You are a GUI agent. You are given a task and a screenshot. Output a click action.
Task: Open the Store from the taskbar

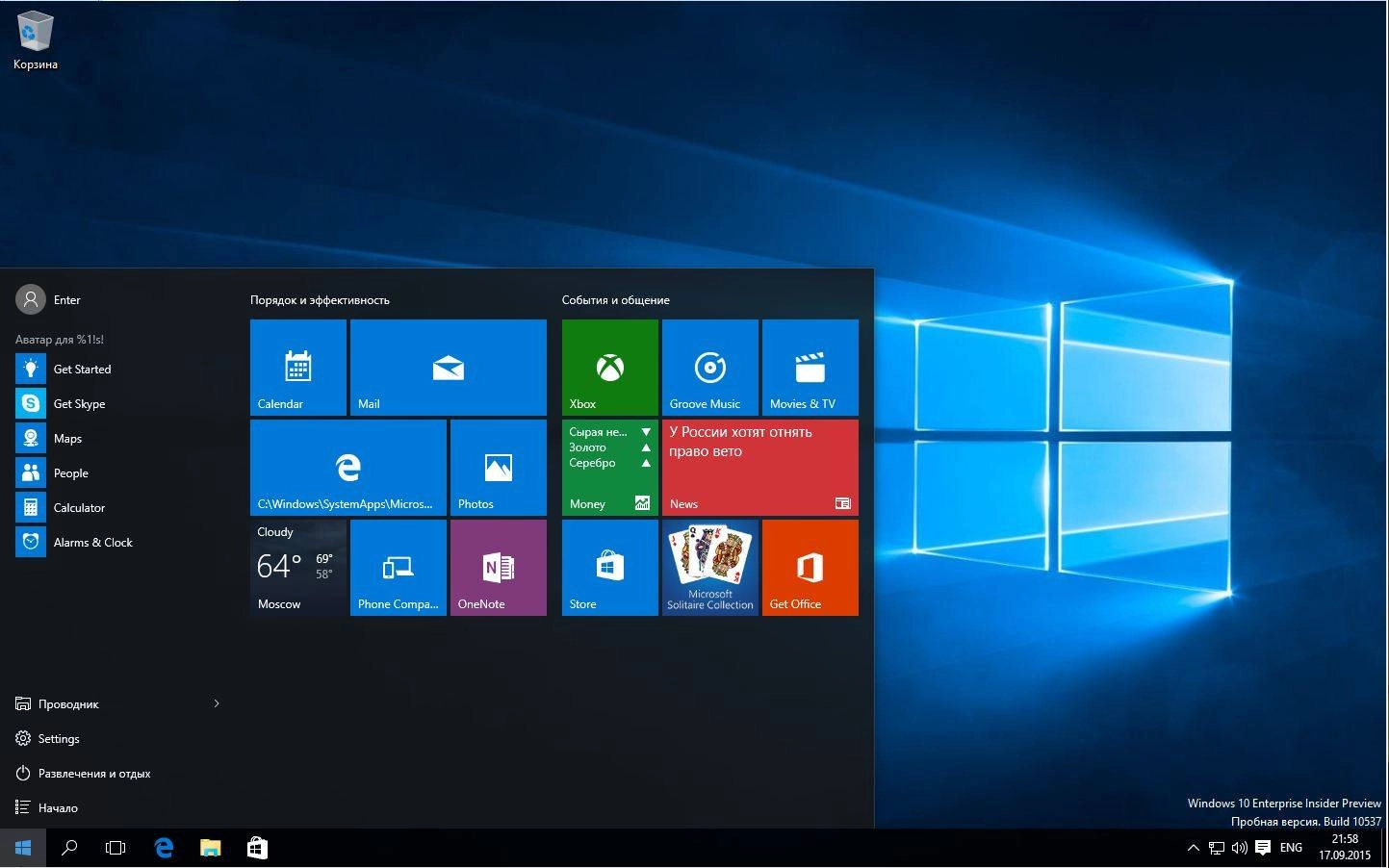pyautogui.click(x=257, y=848)
